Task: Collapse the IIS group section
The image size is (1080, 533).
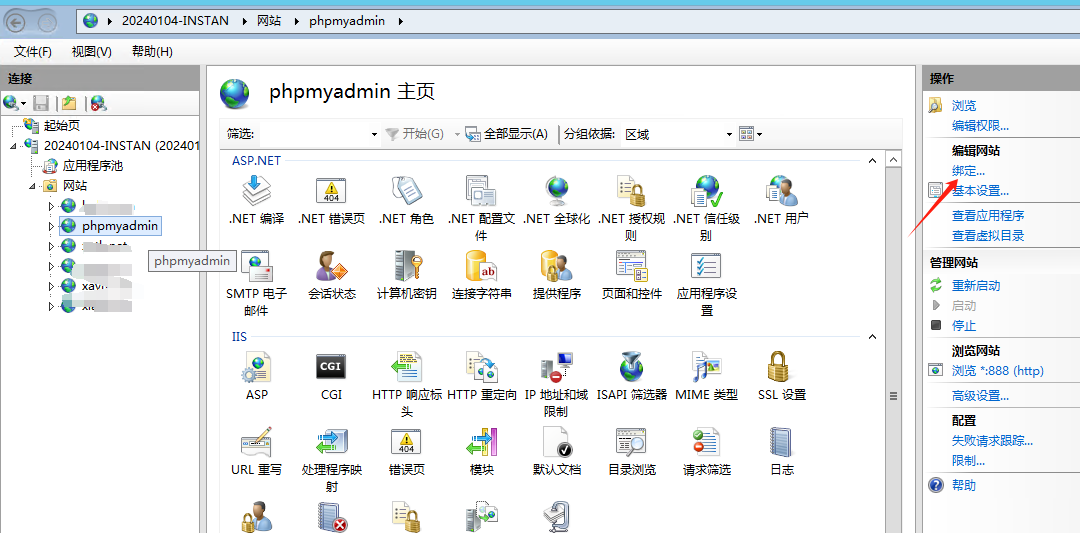Action: coord(872,337)
